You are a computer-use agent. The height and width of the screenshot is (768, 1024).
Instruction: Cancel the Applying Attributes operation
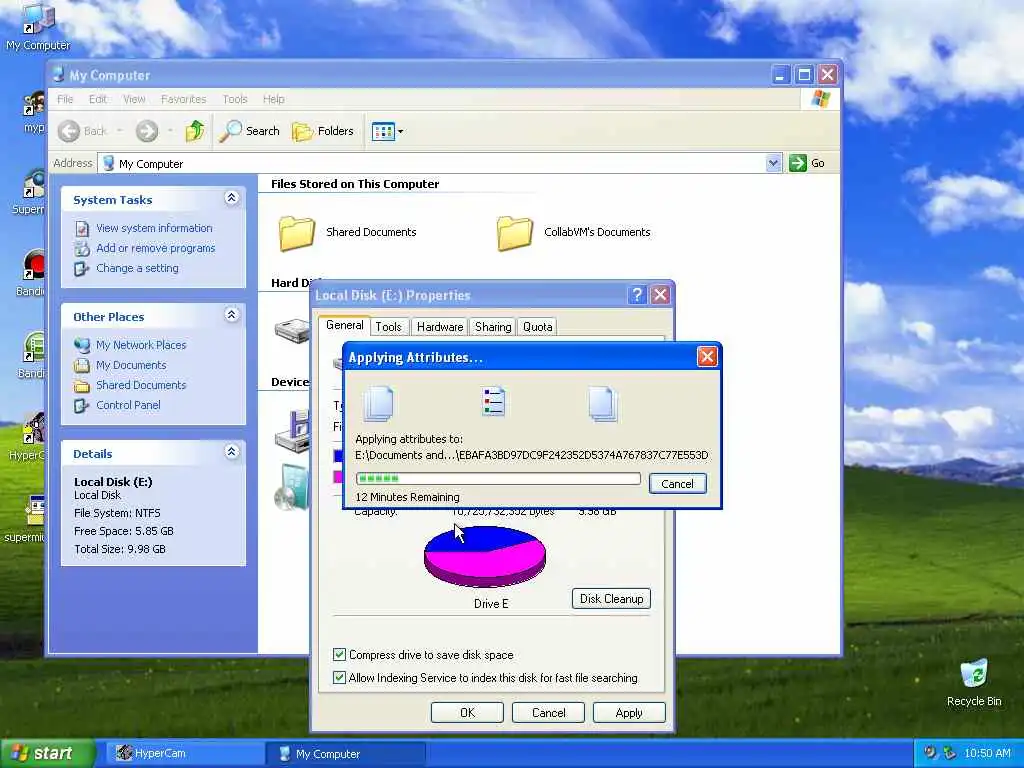point(677,484)
